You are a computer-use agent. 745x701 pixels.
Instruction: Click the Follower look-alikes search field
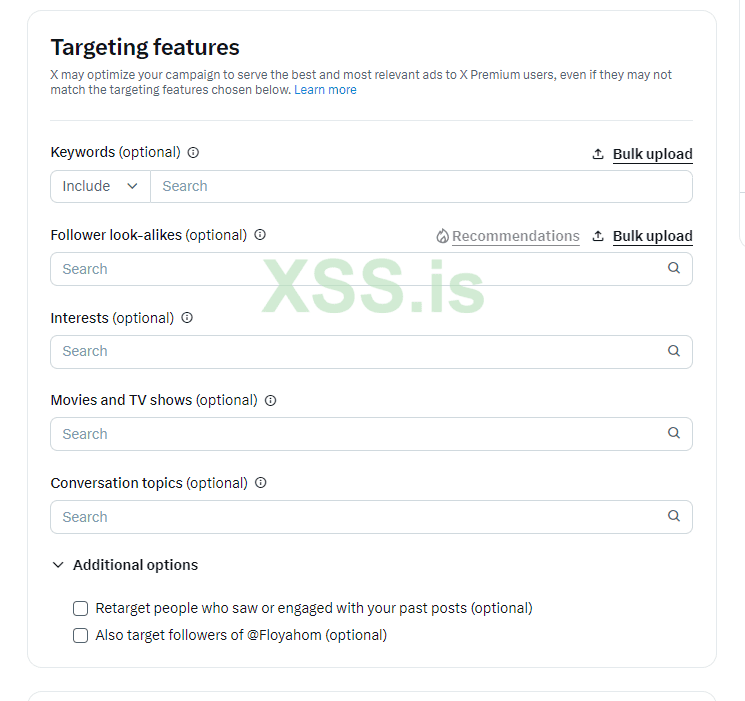tap(360, 269)
